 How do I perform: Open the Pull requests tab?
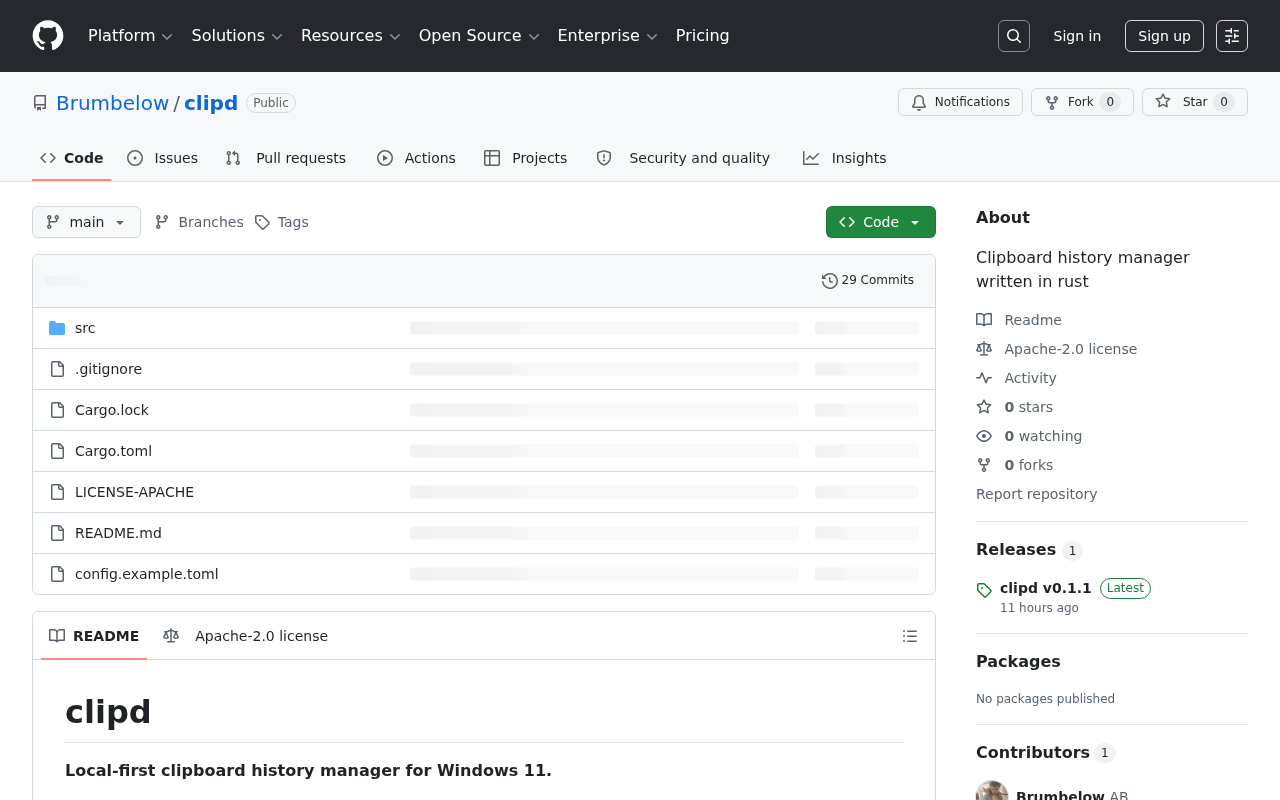[286, 158]
